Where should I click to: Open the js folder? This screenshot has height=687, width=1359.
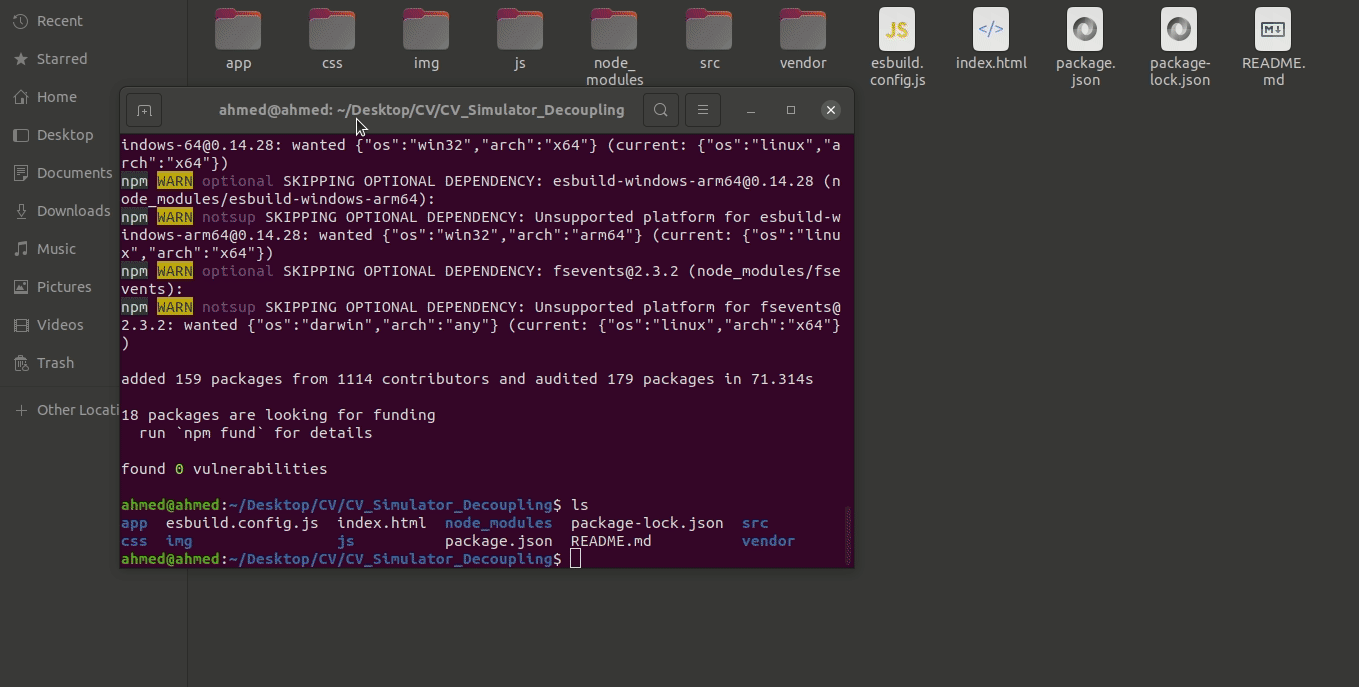[x=519, y=30]
